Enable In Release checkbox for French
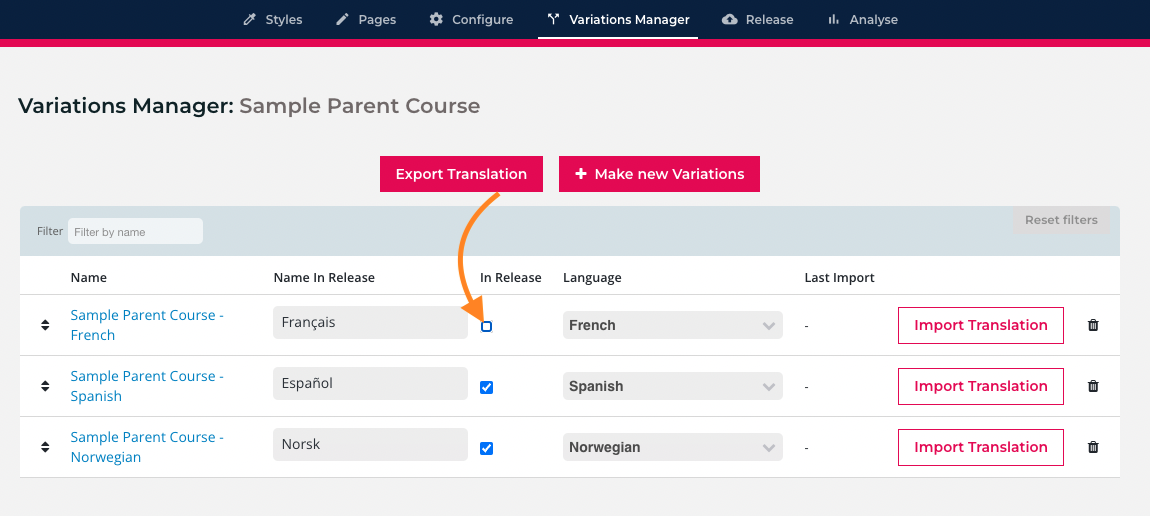Image resolution: width=1150 pixels, height=516 pixels. coord(486,326)
